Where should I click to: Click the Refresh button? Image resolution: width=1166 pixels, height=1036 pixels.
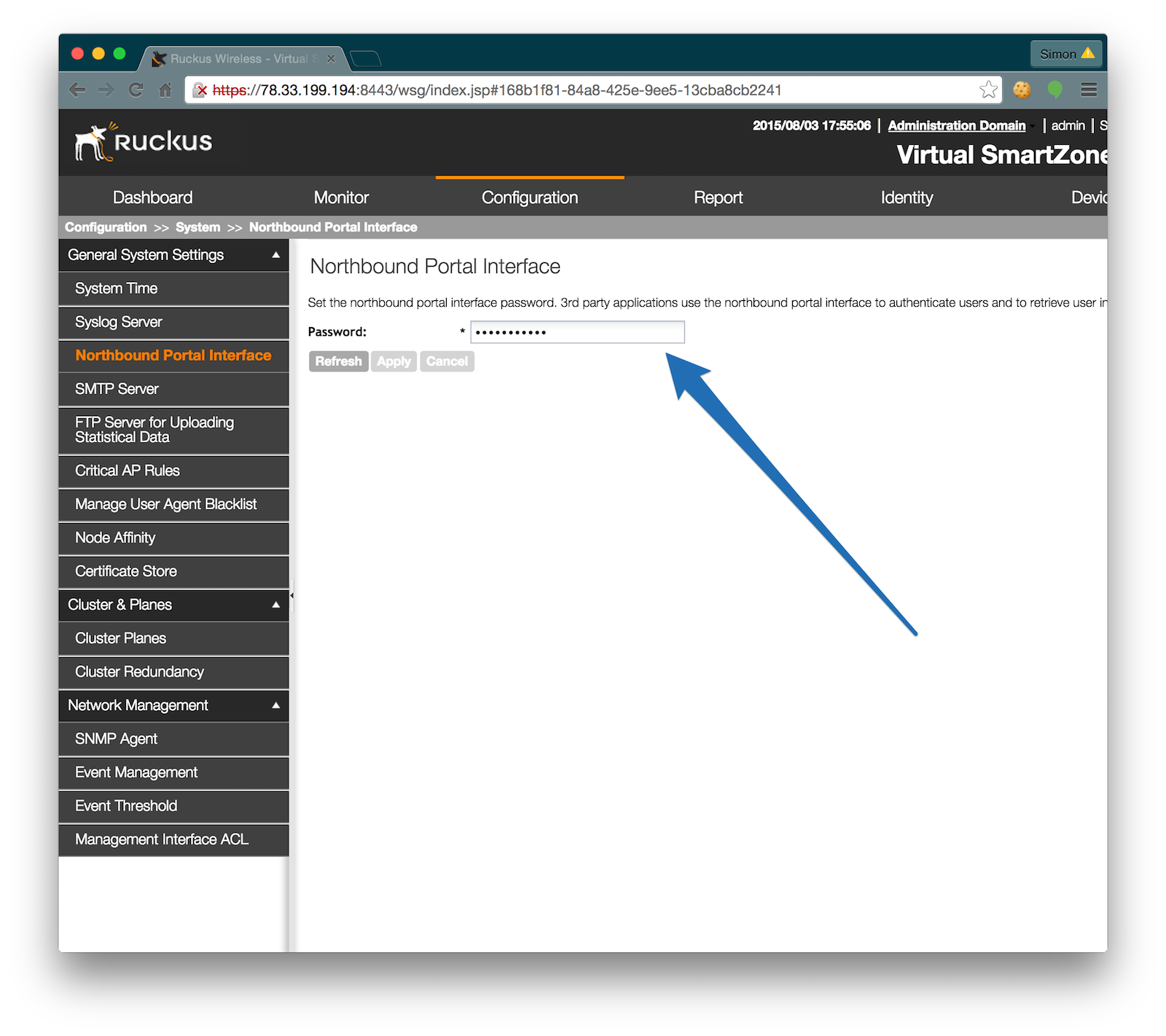point(338,361)
